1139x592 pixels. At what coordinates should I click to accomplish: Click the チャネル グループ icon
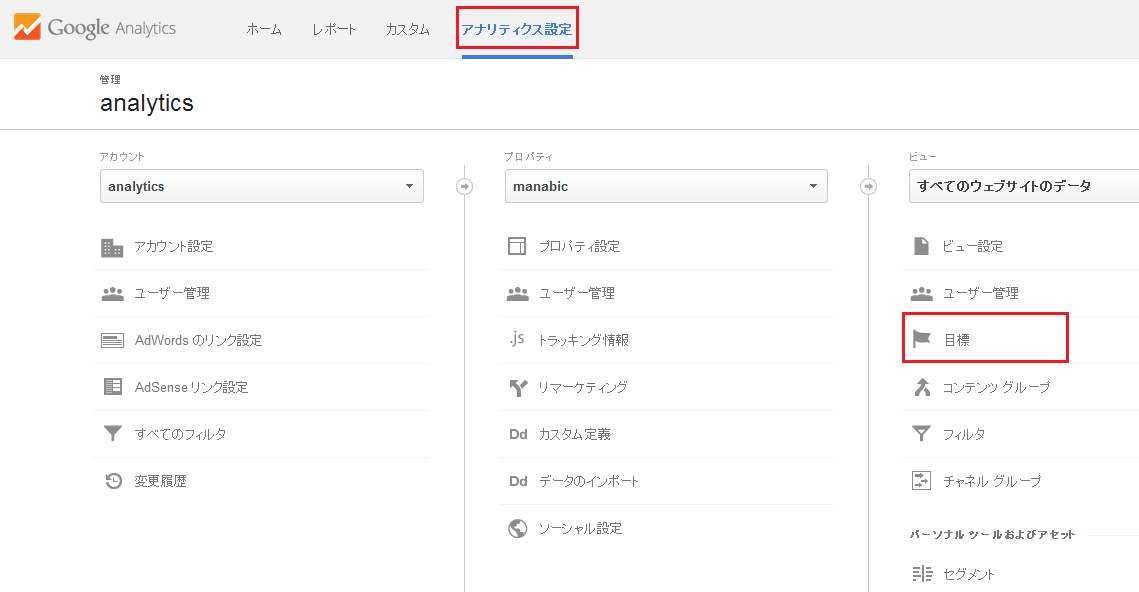pos(921,480)
